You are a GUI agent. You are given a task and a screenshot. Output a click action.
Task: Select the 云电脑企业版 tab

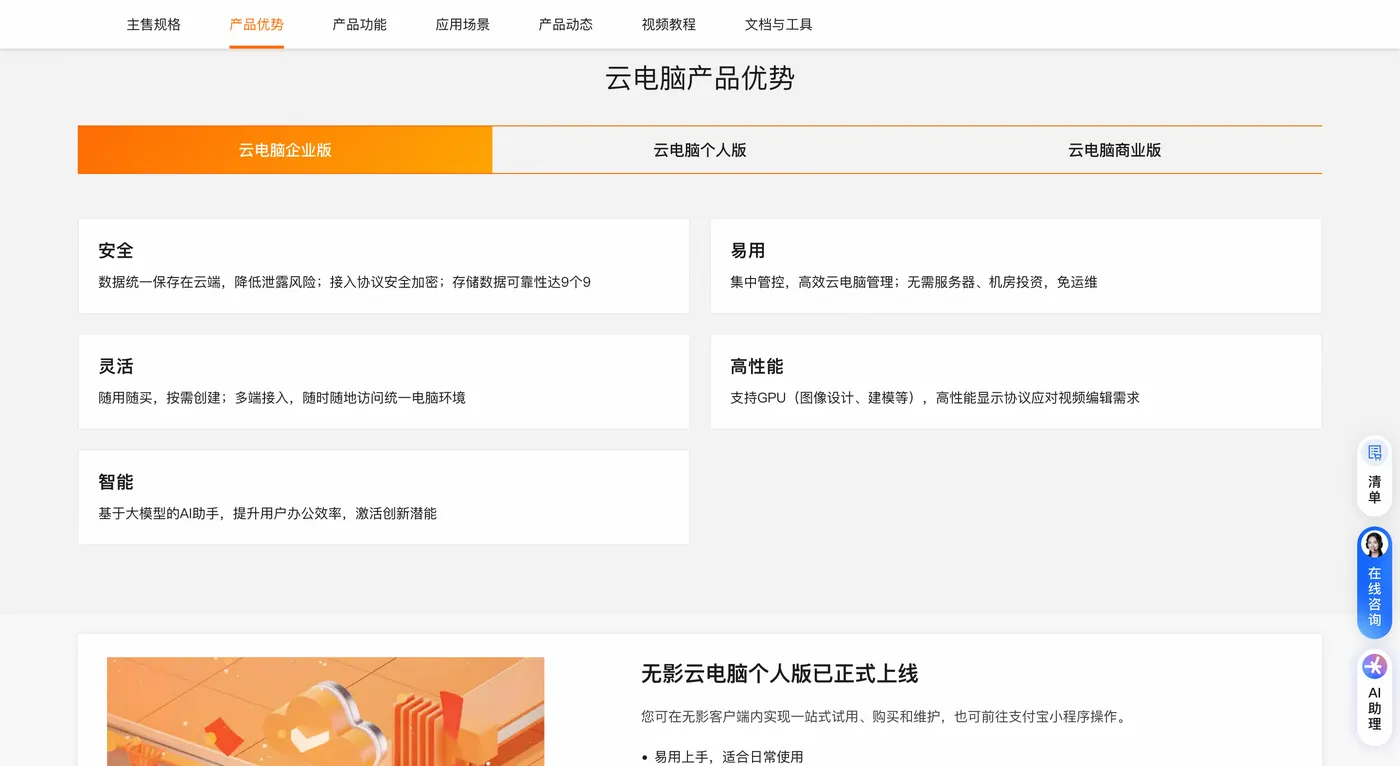click(285, 150)
